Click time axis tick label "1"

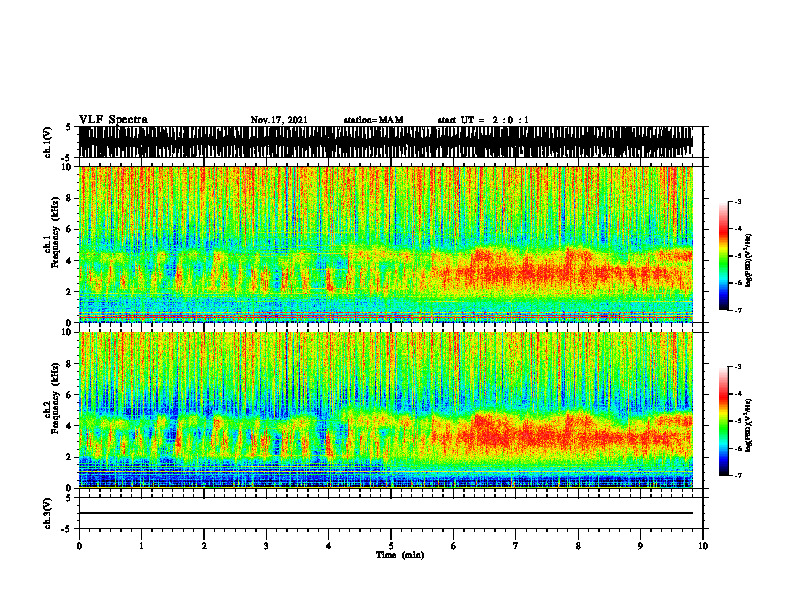(141, 545)
